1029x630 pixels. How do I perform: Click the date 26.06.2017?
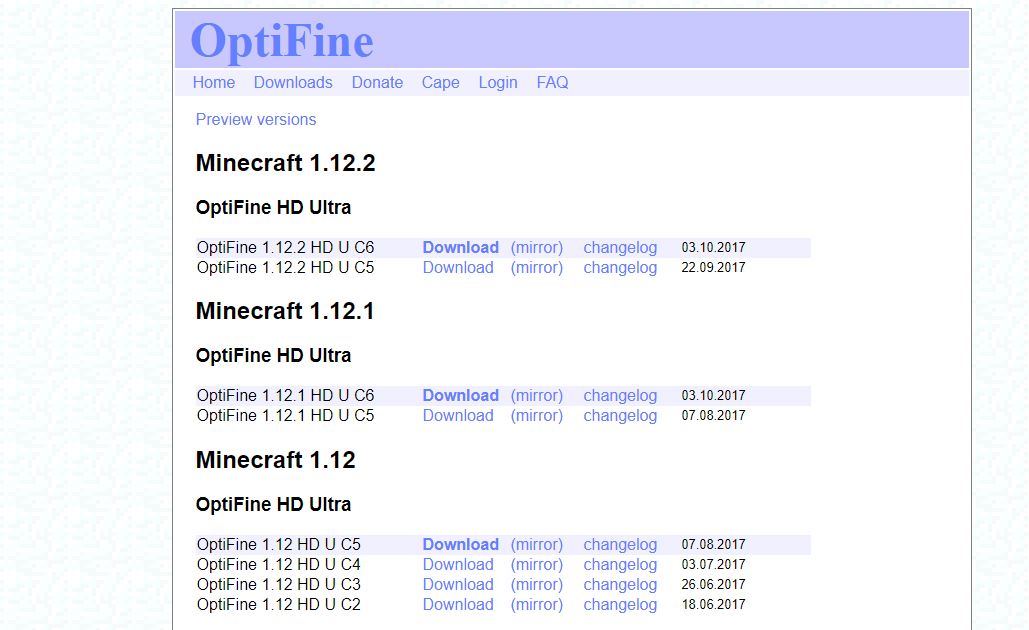click(x=713, y=585)
